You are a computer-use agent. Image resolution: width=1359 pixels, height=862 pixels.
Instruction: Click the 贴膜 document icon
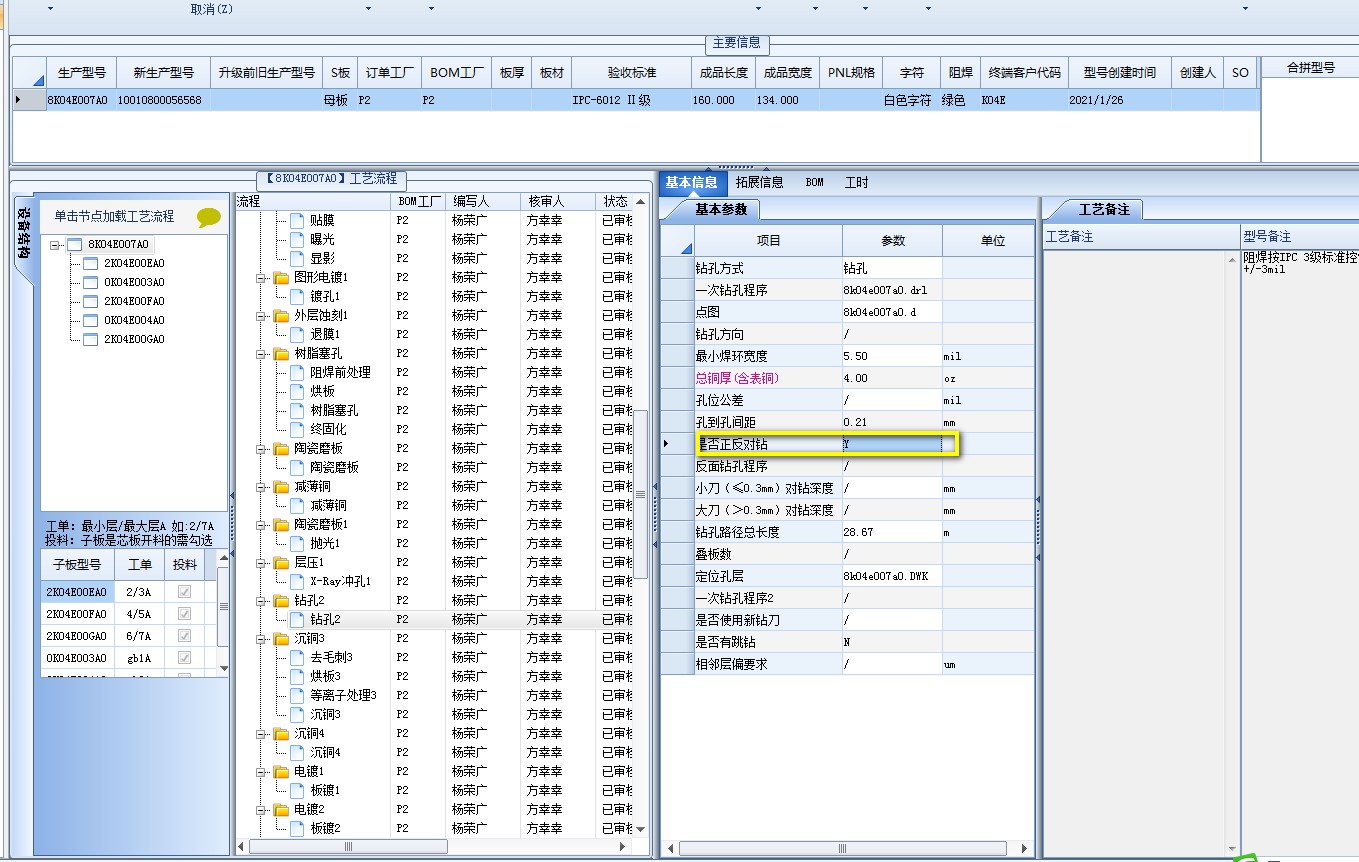tap(297, 220)
